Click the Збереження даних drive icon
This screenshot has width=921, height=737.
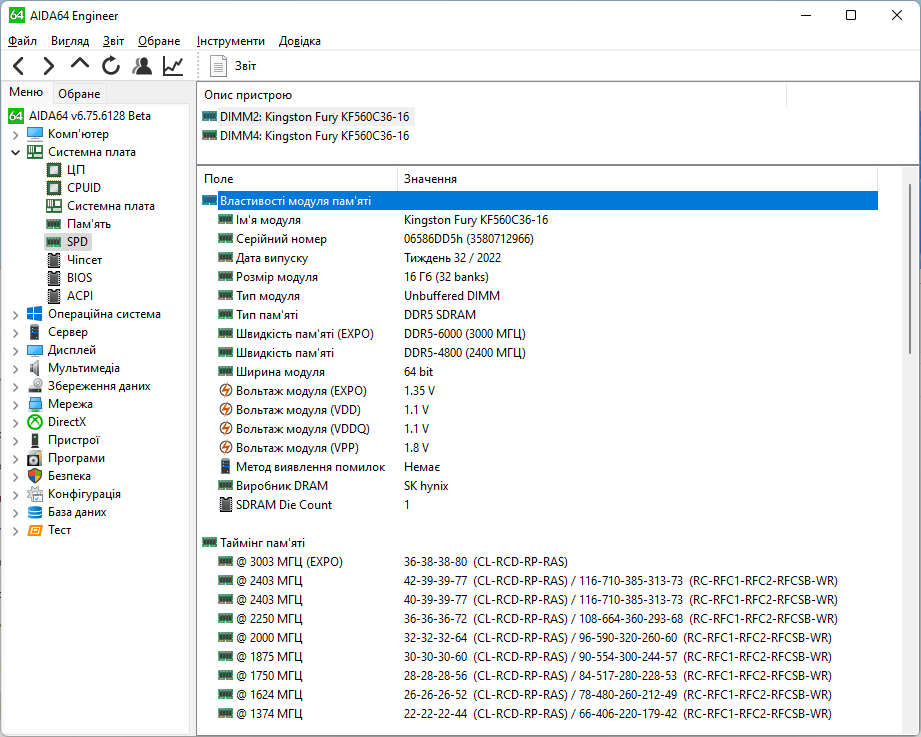(x=35, y=386)
